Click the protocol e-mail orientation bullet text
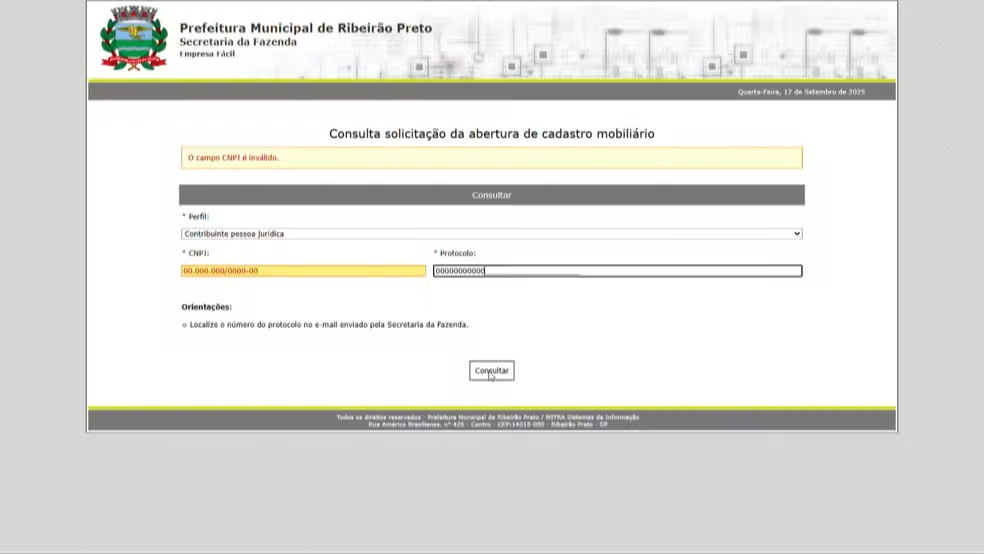 click(328, 325)
